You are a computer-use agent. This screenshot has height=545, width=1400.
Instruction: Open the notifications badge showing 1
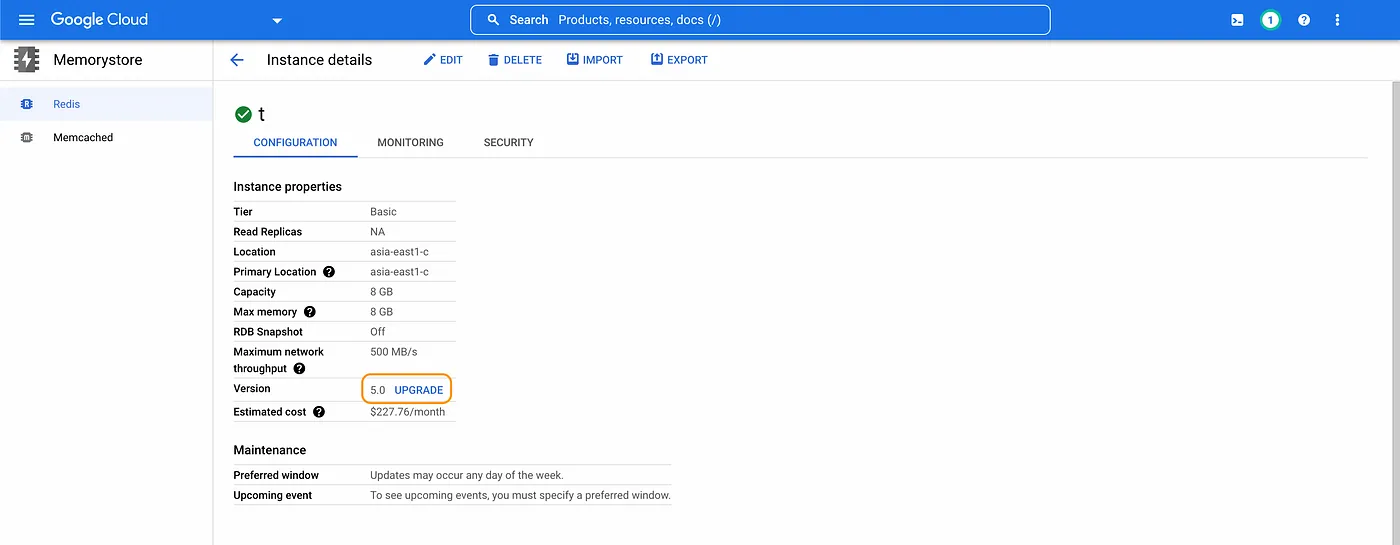click(1270, 20)
